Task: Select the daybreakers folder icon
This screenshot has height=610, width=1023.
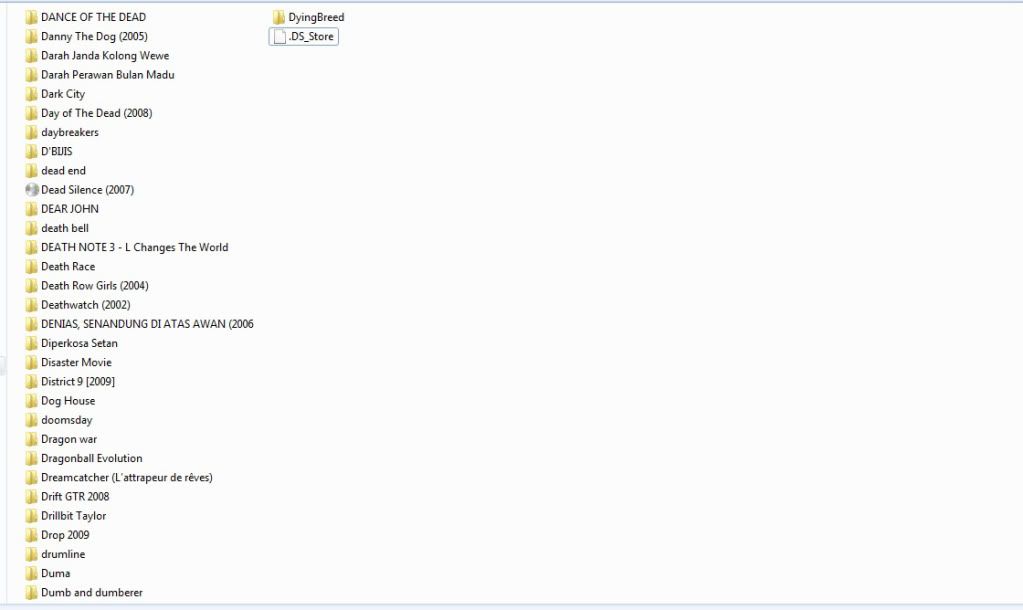Action: pos(31,132)
